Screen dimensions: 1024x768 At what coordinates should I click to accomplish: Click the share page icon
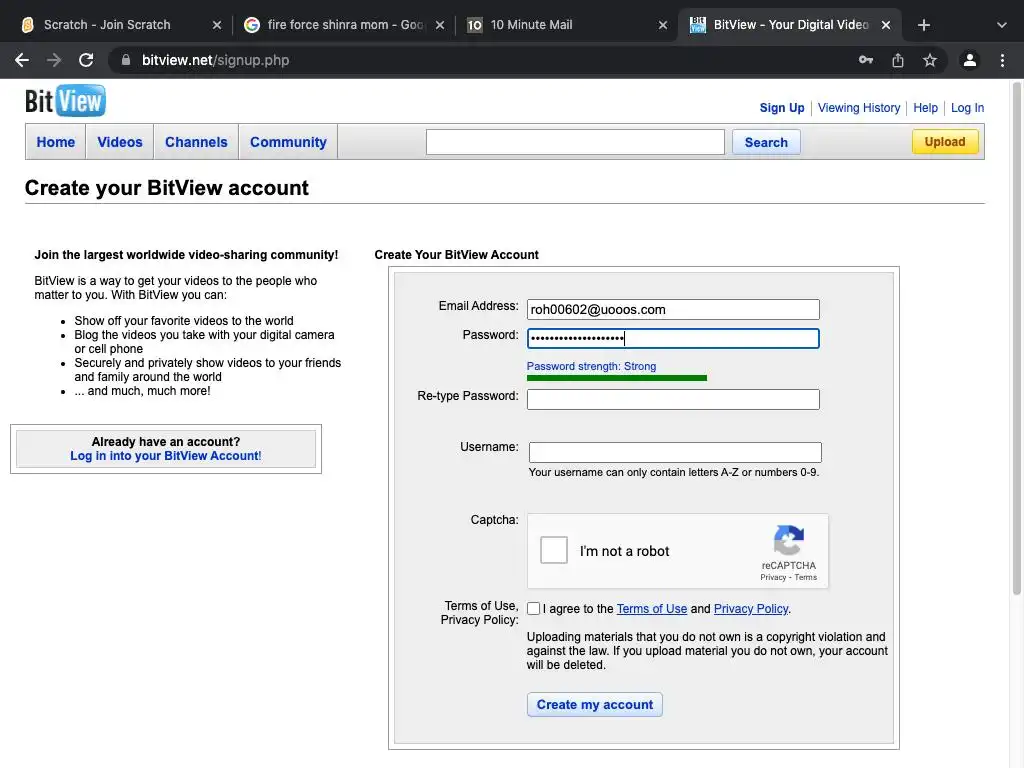(898, 60)
